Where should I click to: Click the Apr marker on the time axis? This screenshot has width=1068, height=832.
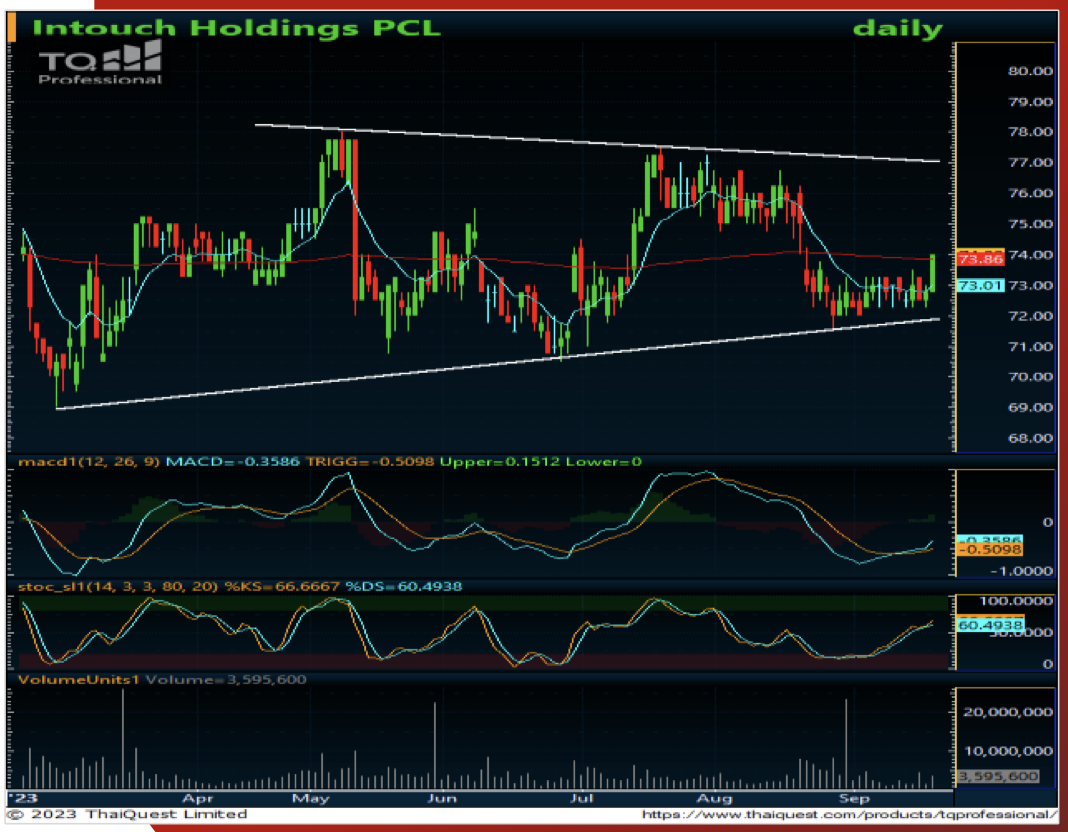coord(198,799)
